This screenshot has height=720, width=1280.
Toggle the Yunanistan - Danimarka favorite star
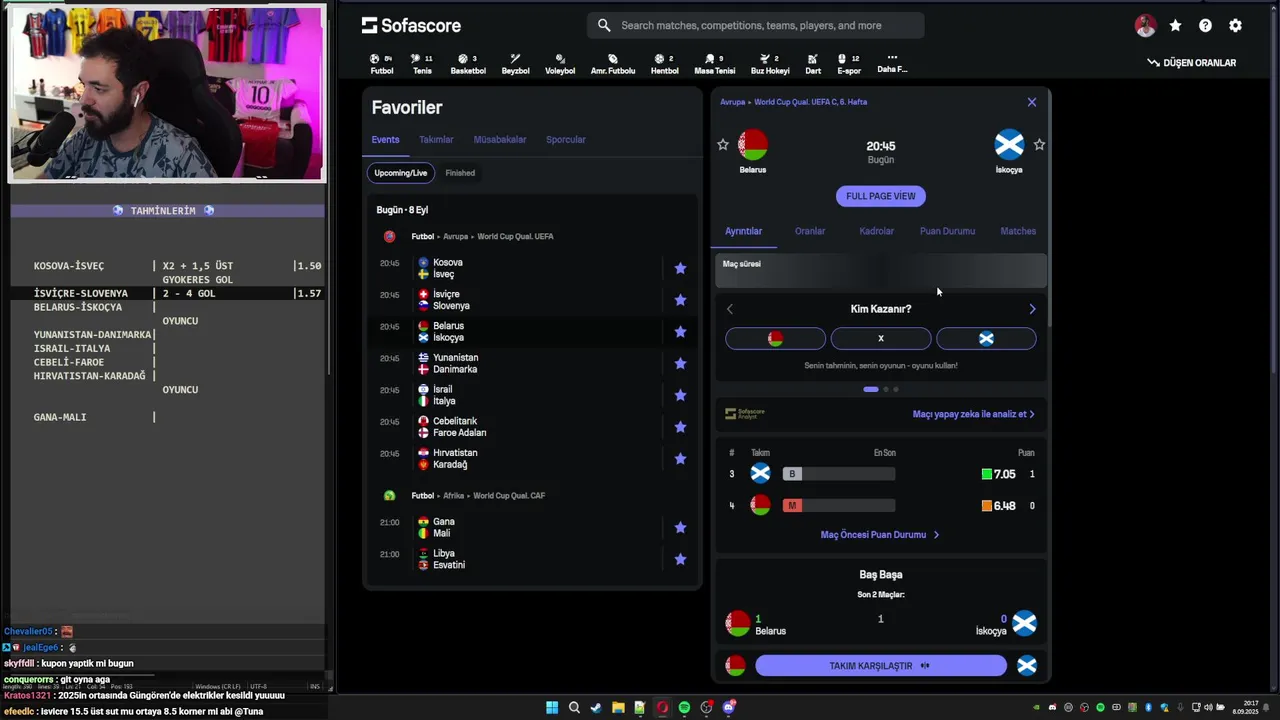[680, 364]
